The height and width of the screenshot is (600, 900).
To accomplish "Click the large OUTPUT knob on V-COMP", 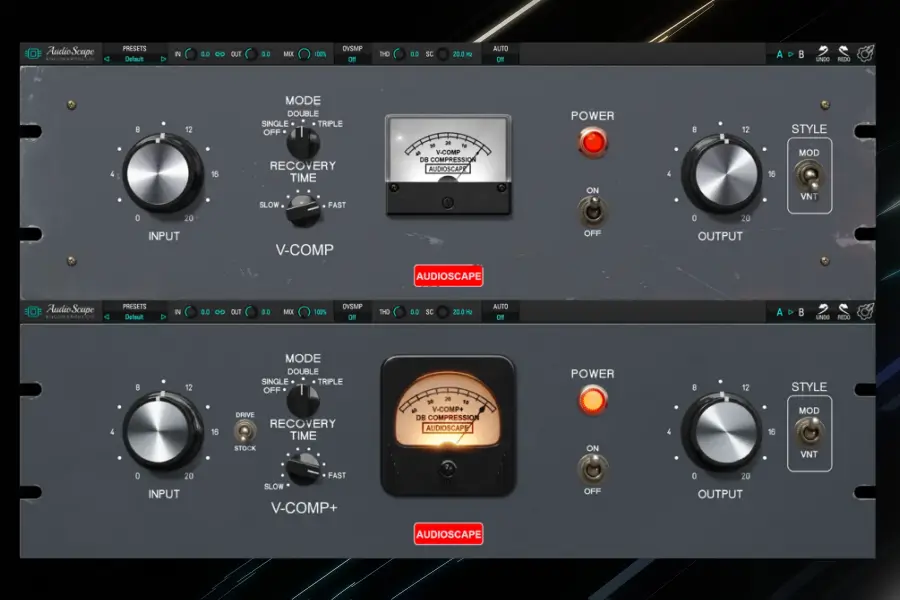I will coord(723,174).
